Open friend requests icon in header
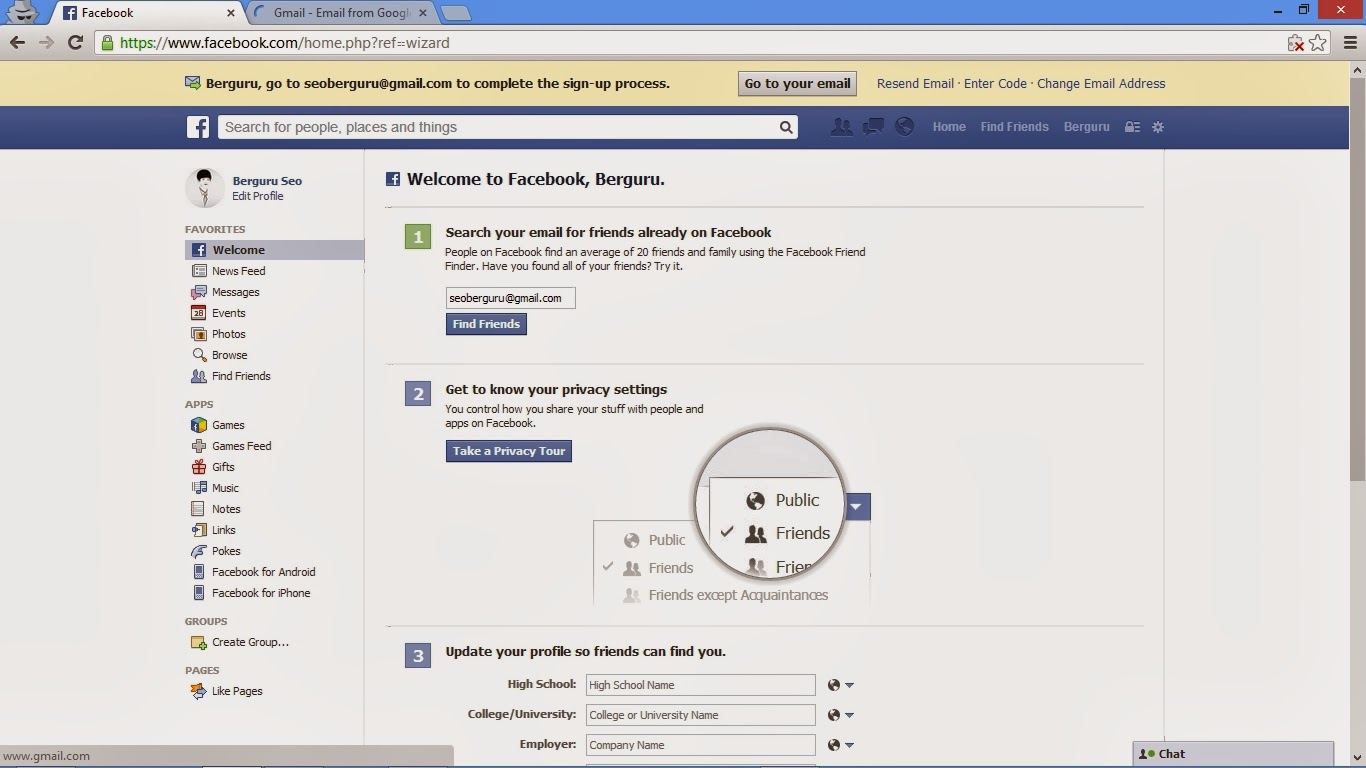 [x=842, y=127]
